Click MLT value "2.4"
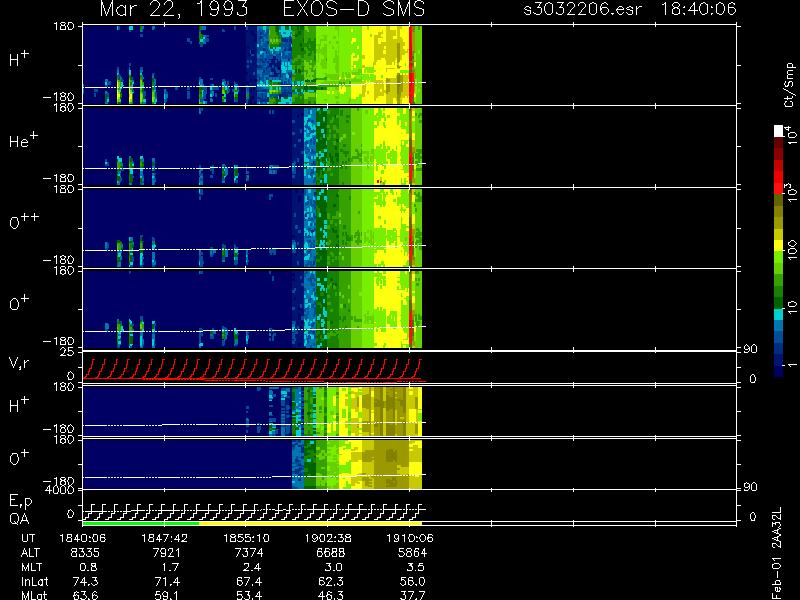This screenshot has height=600, width=800. click(252, 567)
